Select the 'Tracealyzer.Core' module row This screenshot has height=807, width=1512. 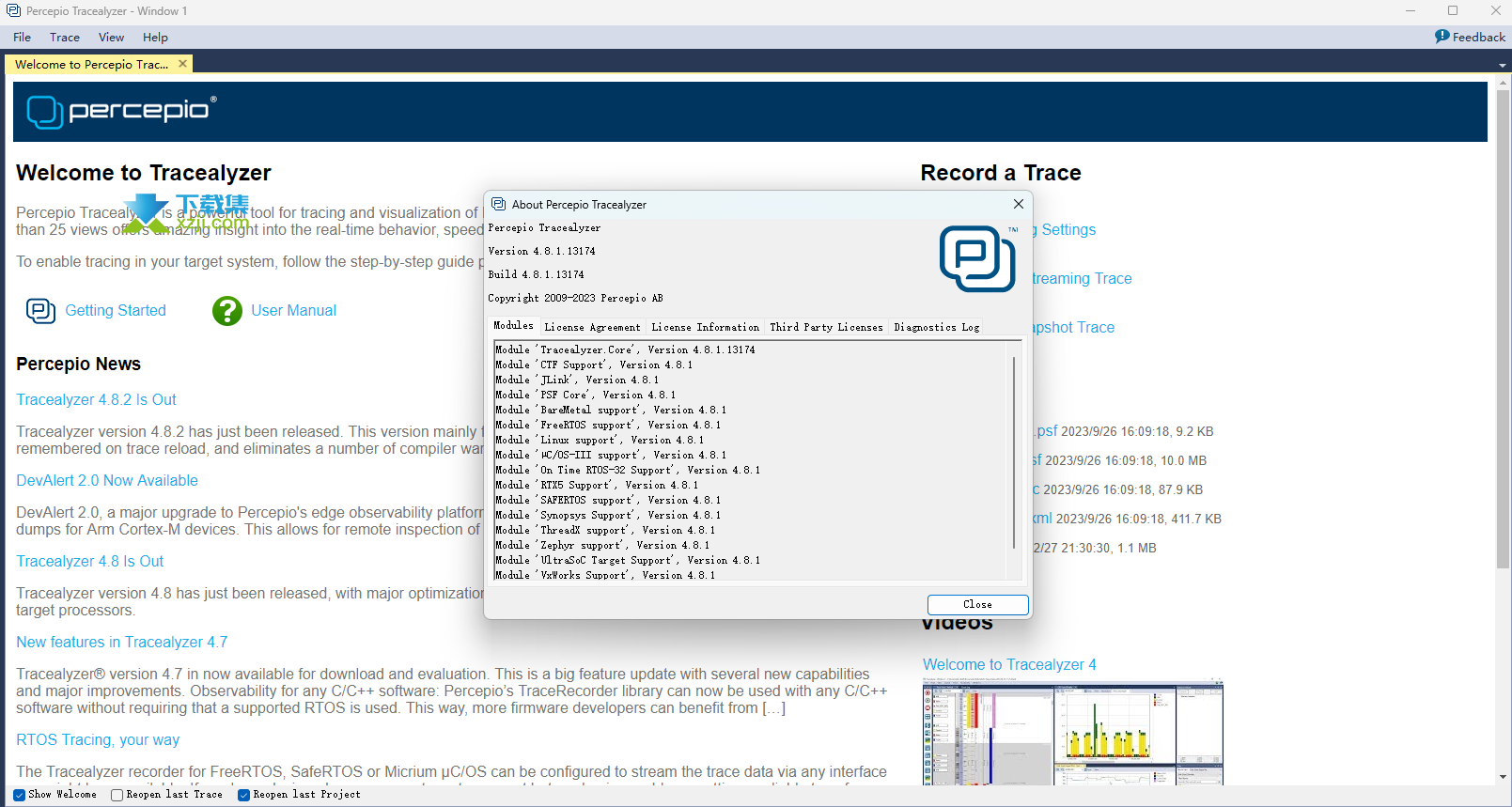pyautogui.click(x=625, y=349)
